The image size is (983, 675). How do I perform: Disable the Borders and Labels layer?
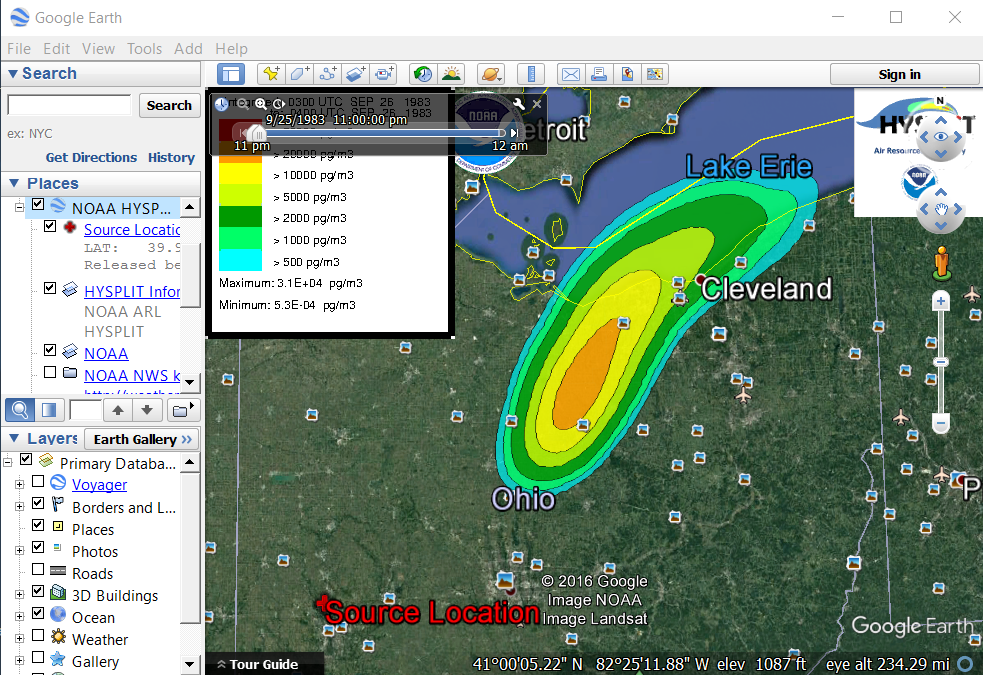click(x=38, y=503)
